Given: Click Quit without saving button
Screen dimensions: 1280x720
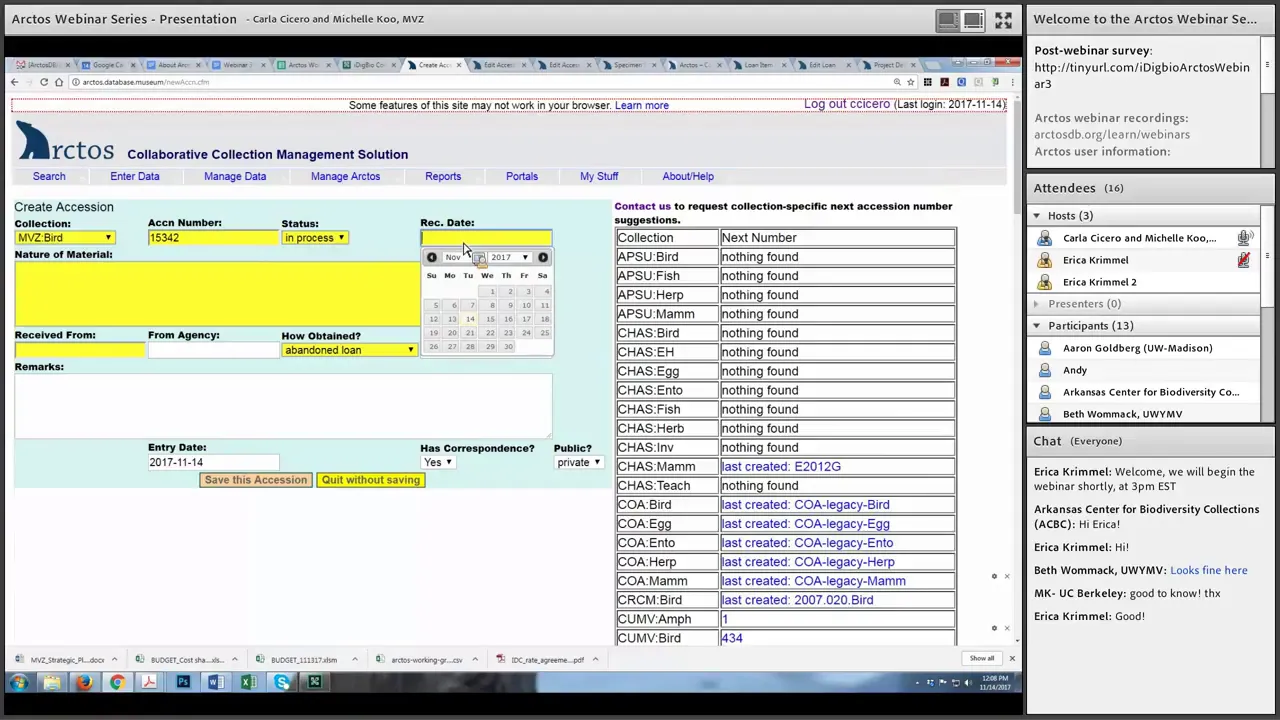Looking at the screenshot, I should 371,480.
